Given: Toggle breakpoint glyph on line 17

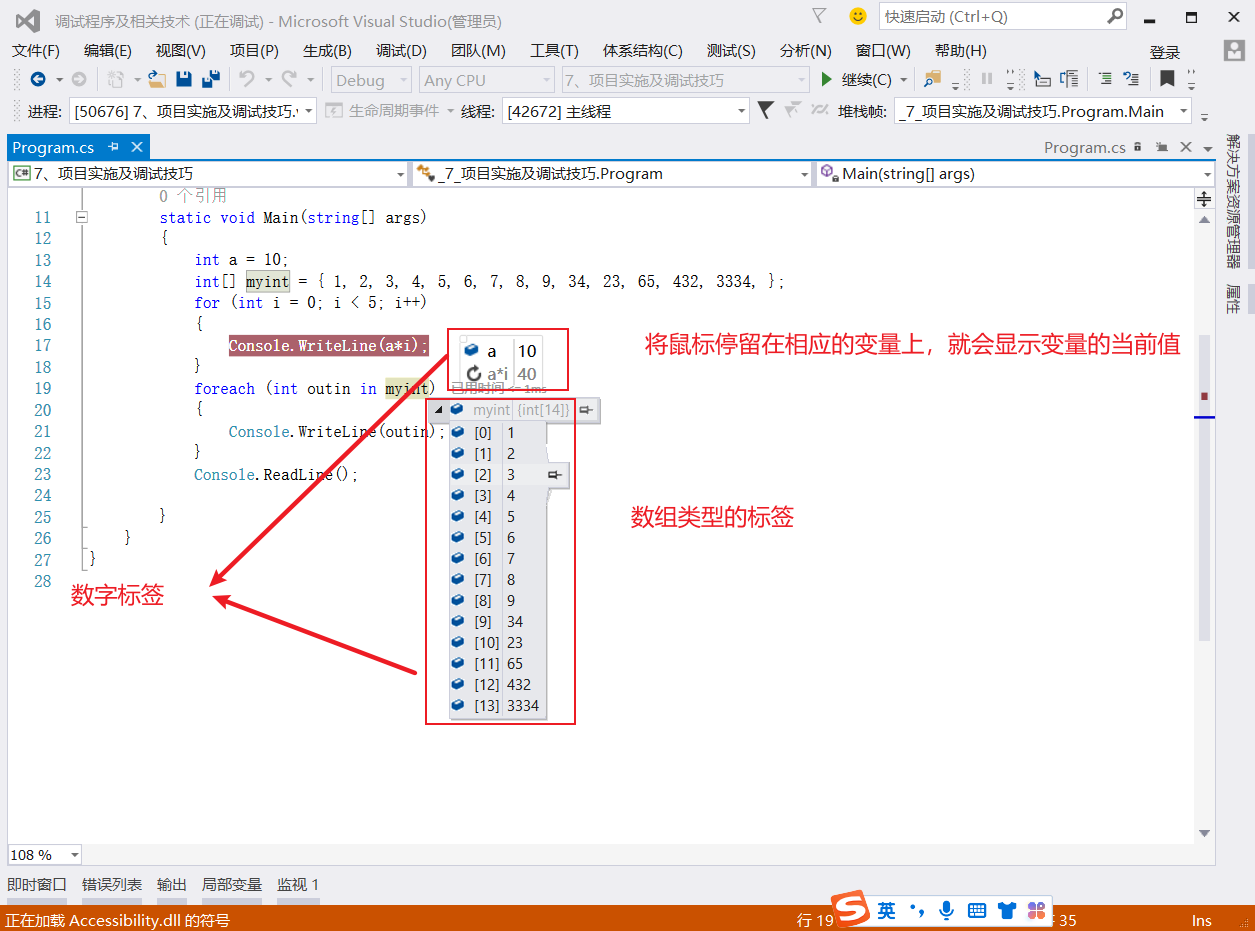Looking at the screenshot, I should pyautogui.click(x=18, y=346).
